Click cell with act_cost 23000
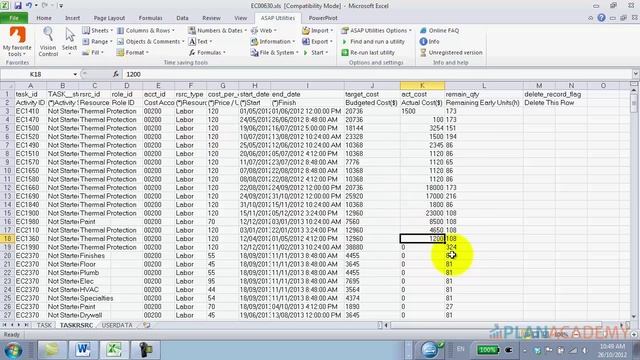640x360 pixels. [x=422, y=213]
